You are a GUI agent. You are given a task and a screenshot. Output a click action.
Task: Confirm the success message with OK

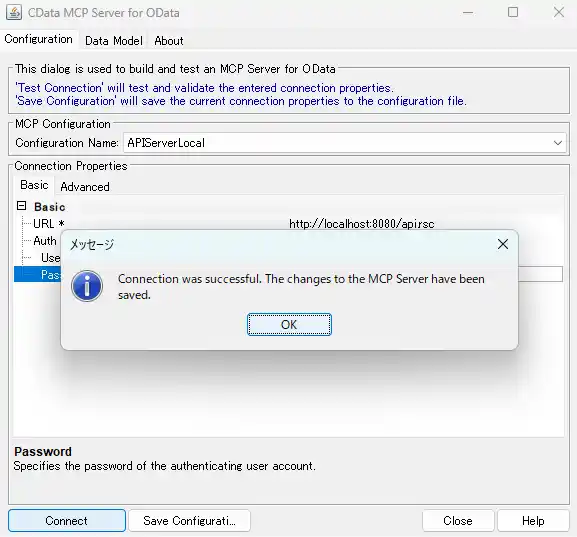289,325
